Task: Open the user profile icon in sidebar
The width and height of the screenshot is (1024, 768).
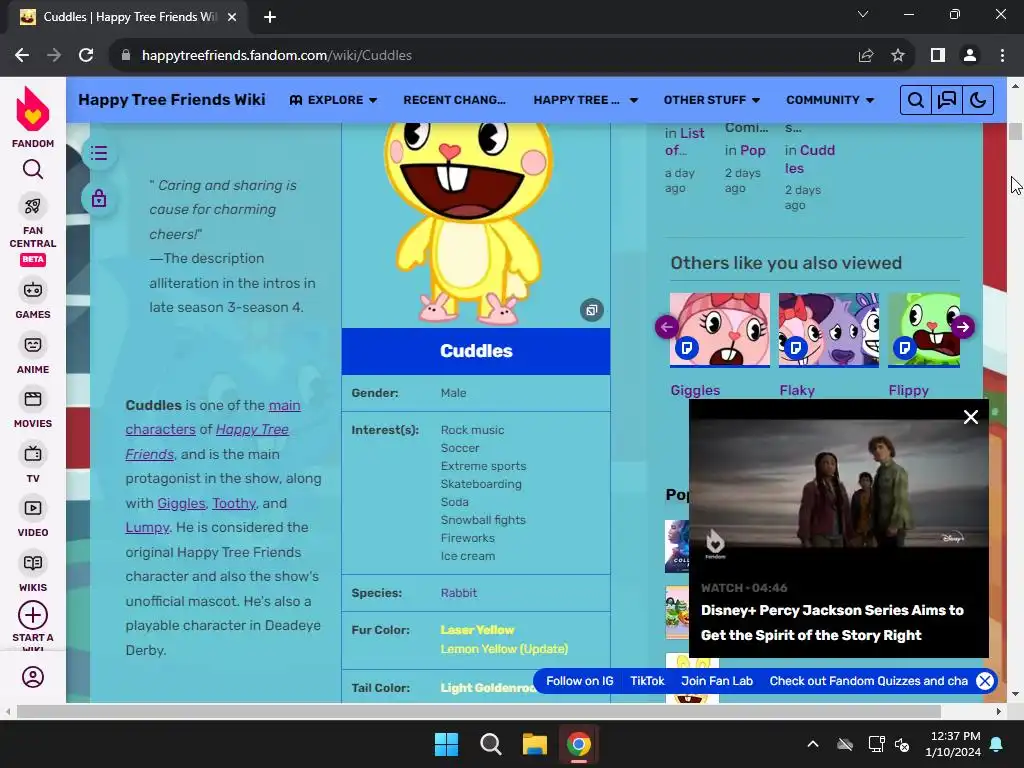Action: [x=33, y=677]
